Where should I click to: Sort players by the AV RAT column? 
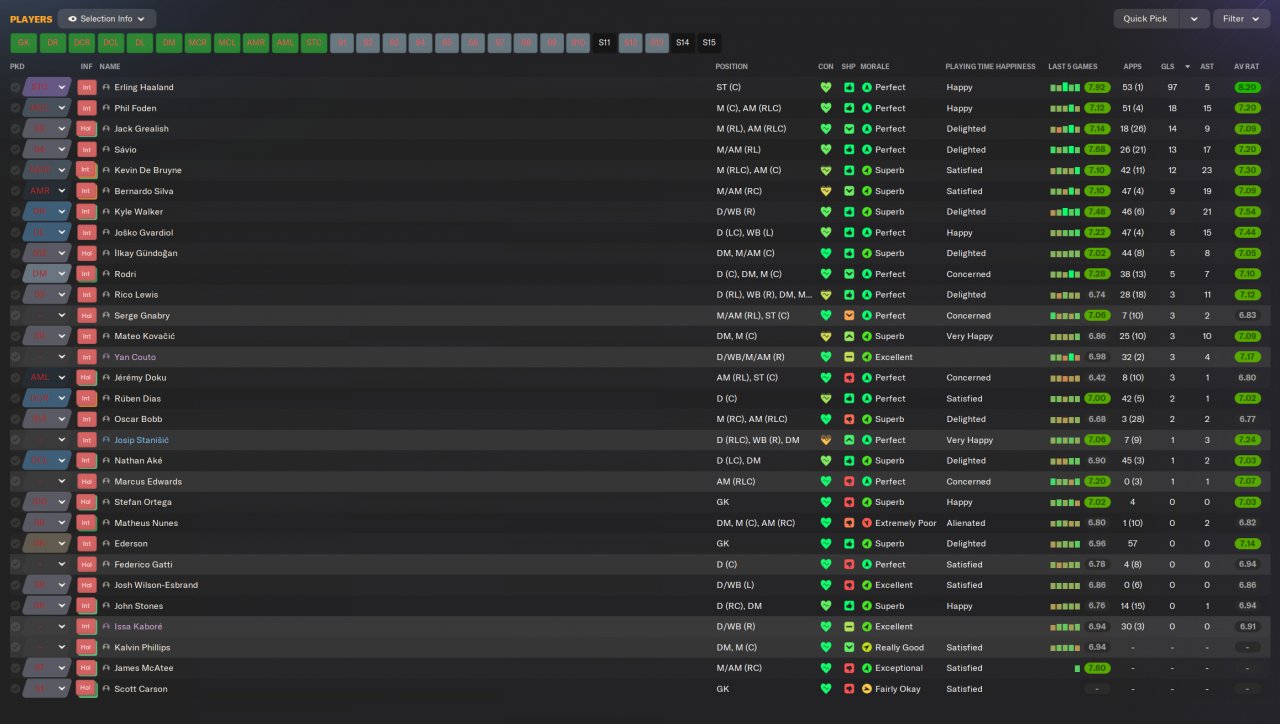[x=1246, y=67]
